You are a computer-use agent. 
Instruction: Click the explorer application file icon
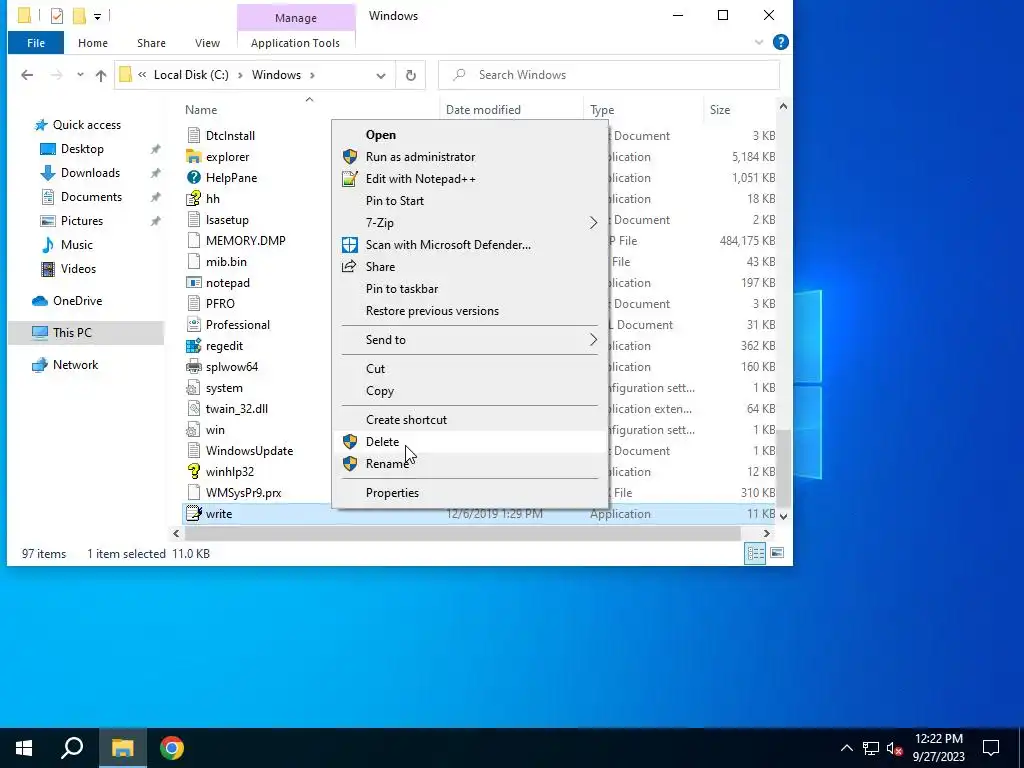pos(193,157)
